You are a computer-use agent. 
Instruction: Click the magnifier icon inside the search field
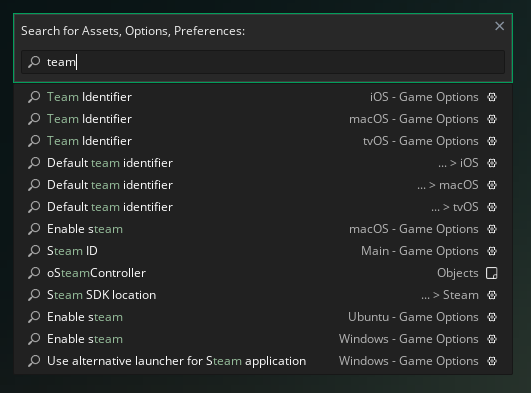(34, 62)
